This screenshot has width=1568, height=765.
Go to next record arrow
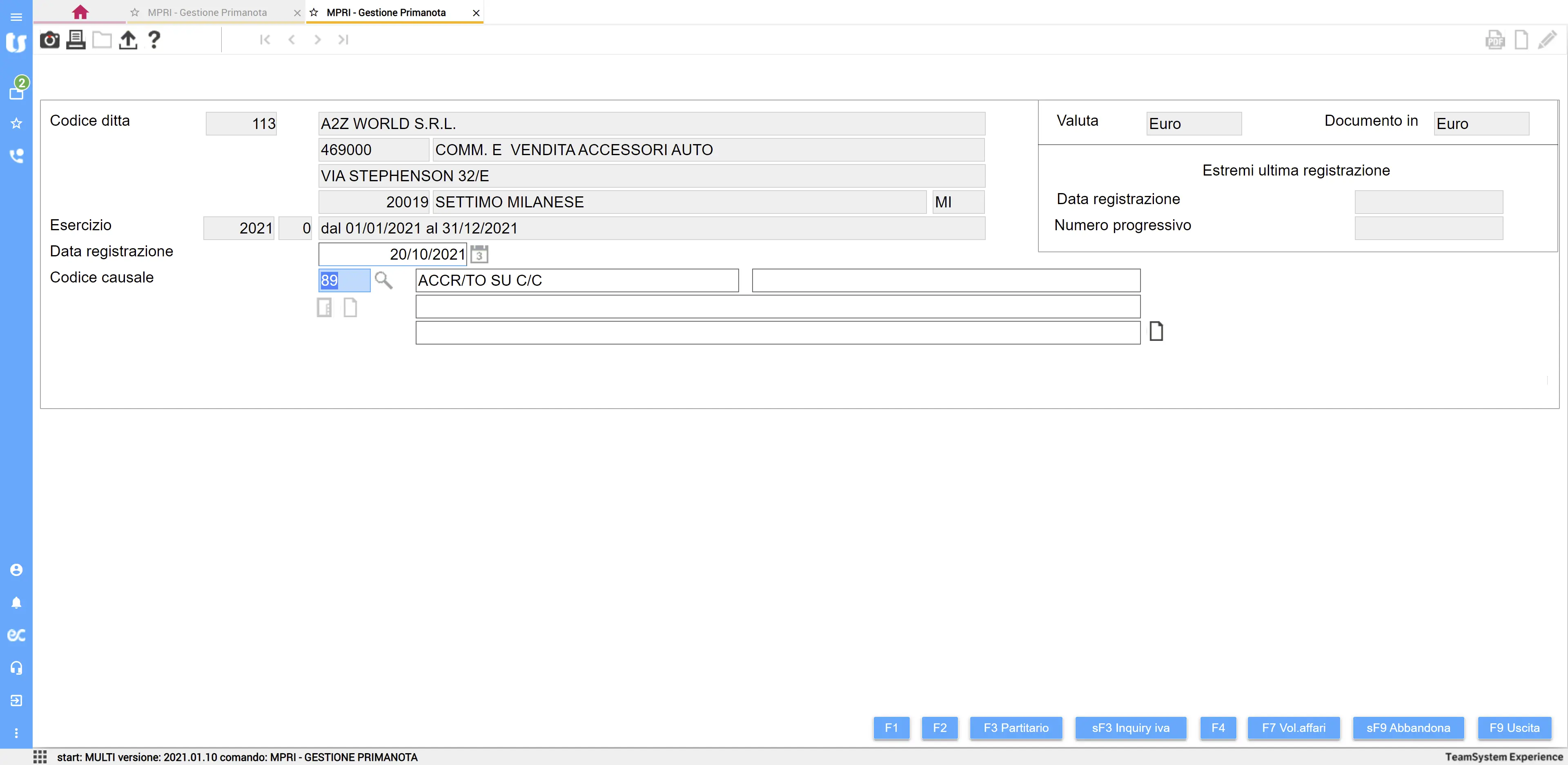click(x=317, y=40)
